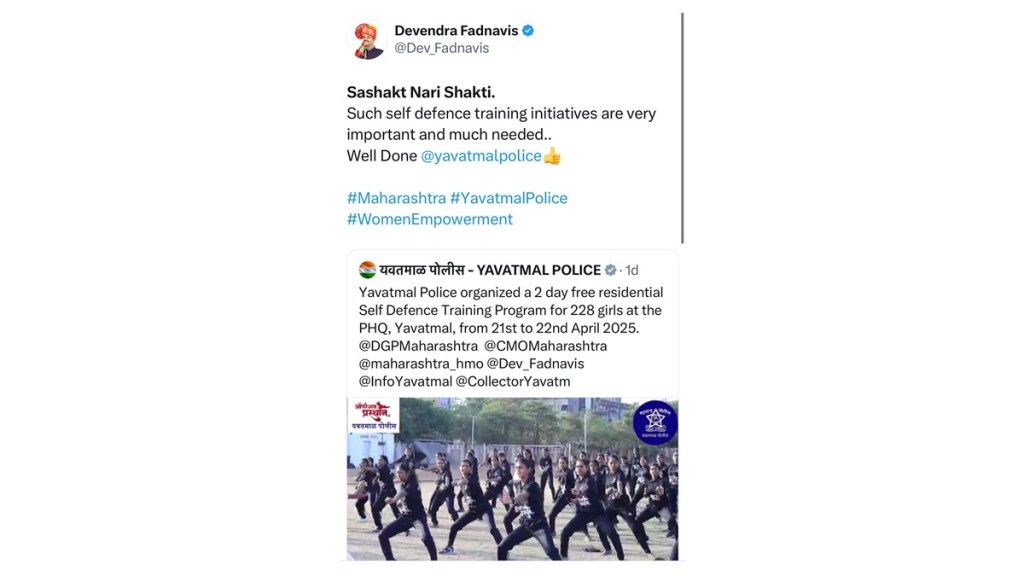The height and width of the screenshot is (576, 1024).
Task: Click verified badge next to YAVATMAL POLICE
Action: pyautogui.click(x=610, y=270)
